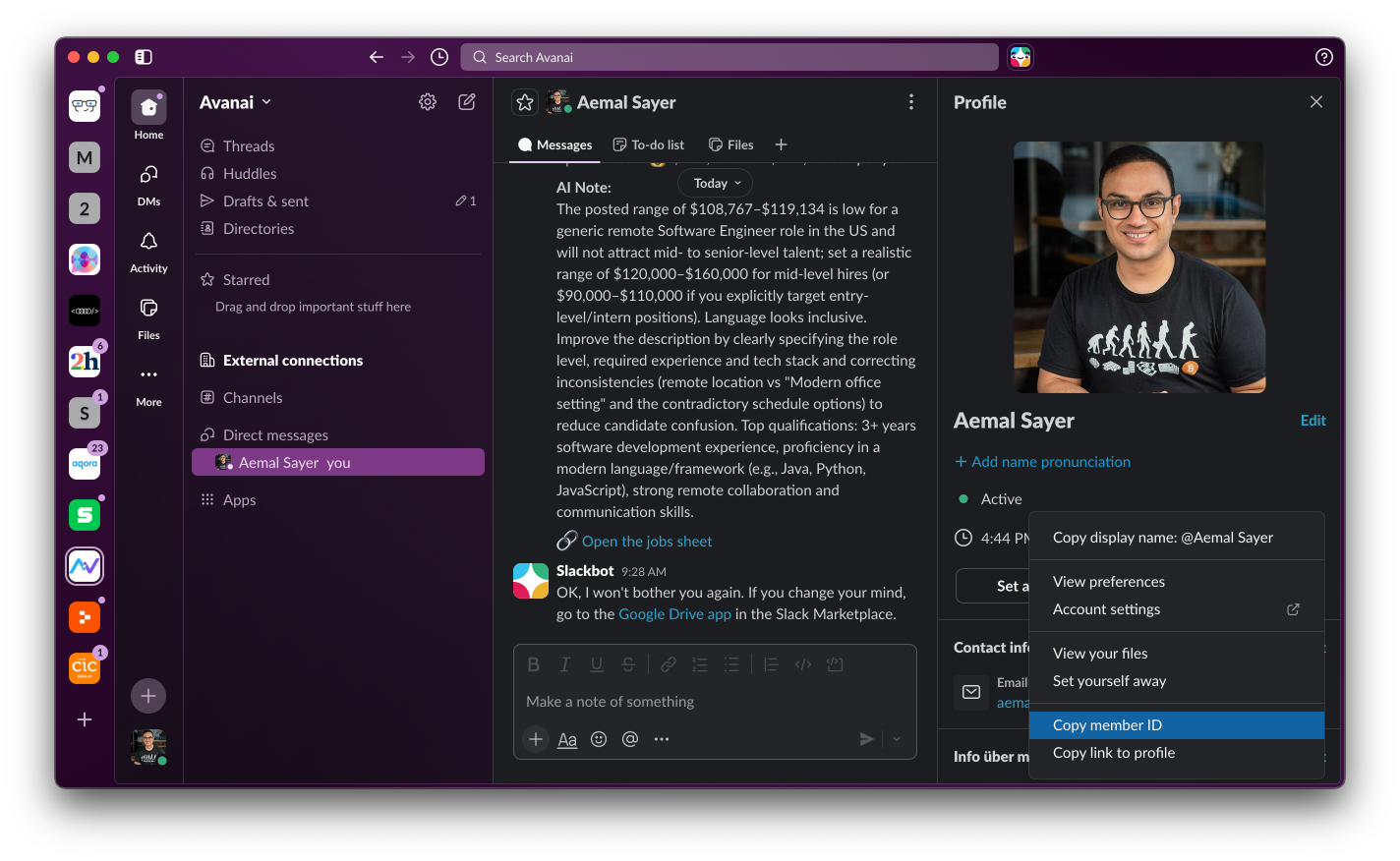
Task: Toggle blockquote formatting
Action: tap(772, 664)
